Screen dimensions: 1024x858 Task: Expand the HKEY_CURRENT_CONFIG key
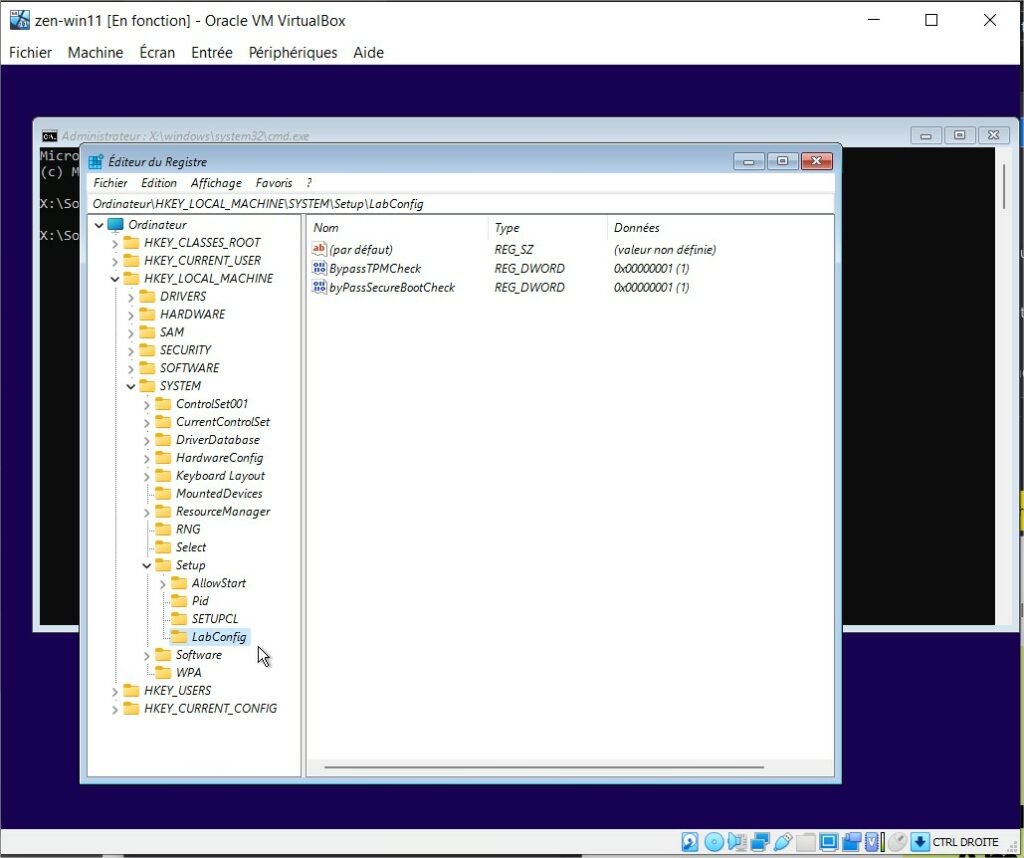tap(115, 709)
